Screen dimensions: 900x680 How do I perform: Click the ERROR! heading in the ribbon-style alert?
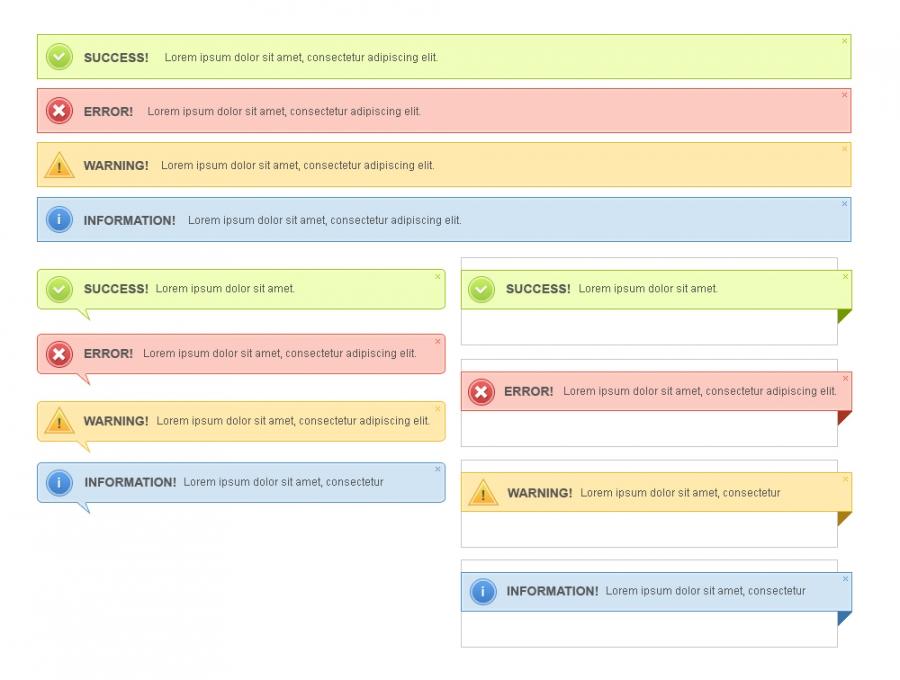[x=528, y=391]
